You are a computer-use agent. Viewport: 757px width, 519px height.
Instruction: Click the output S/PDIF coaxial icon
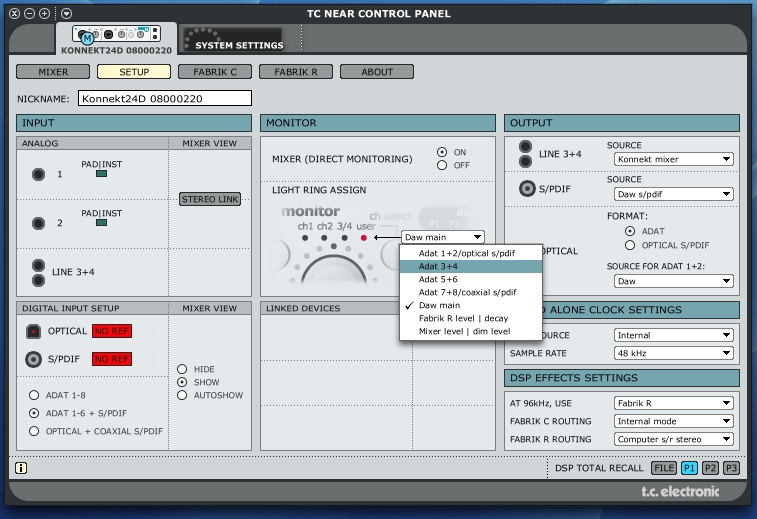(x=527, y=188)
